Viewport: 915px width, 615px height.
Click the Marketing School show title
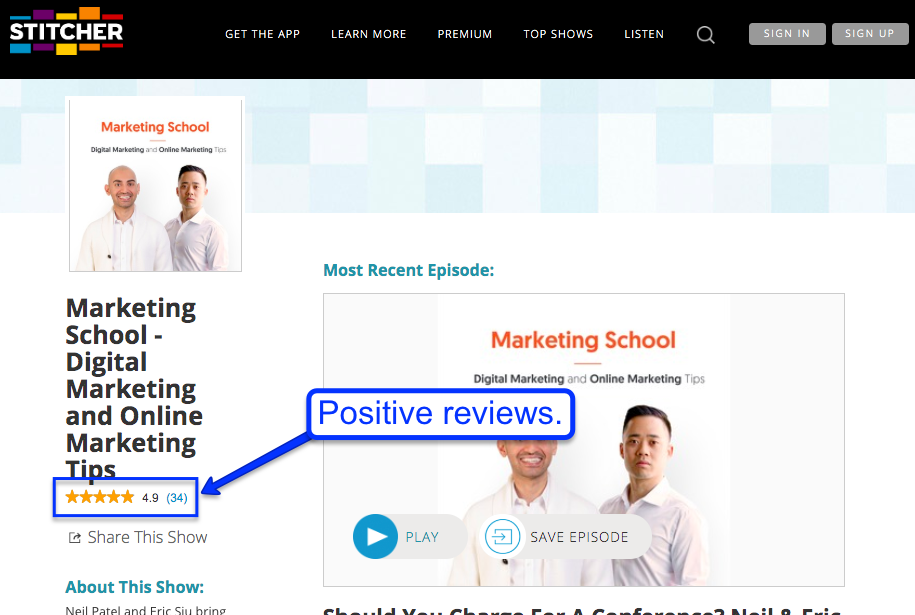[133, 388]
